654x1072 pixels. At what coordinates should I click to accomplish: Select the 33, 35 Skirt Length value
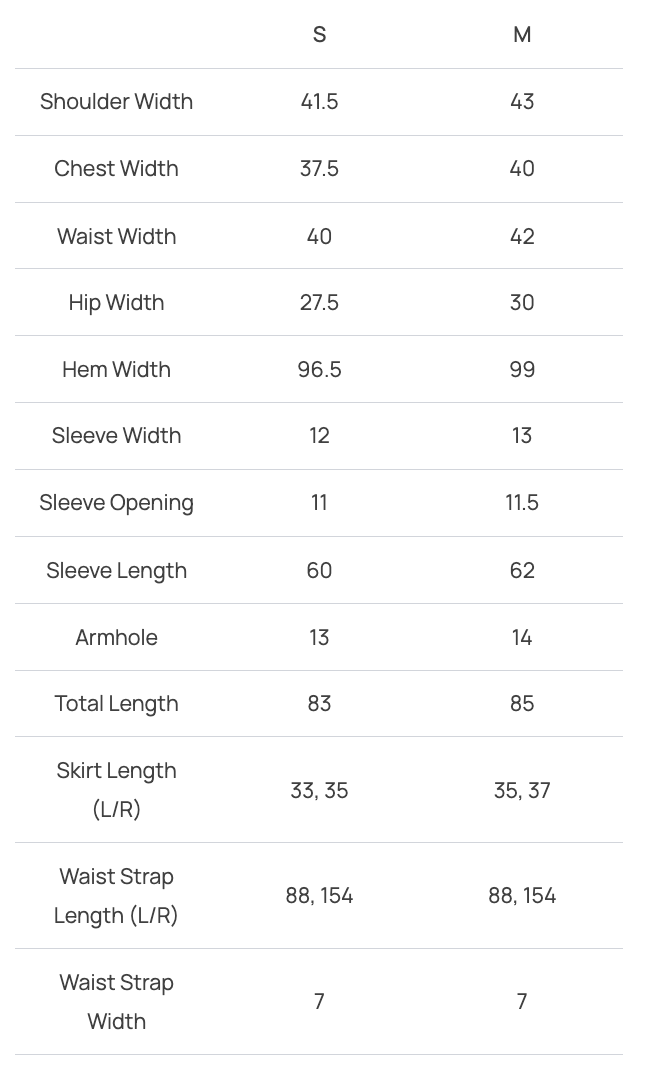pyautogui.click(x=319, y=790)
